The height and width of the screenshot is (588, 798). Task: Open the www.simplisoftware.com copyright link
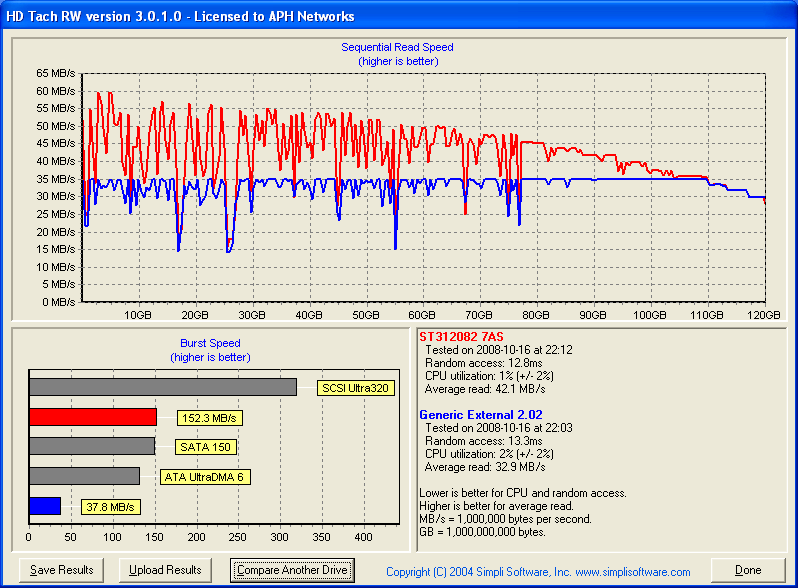538,572
